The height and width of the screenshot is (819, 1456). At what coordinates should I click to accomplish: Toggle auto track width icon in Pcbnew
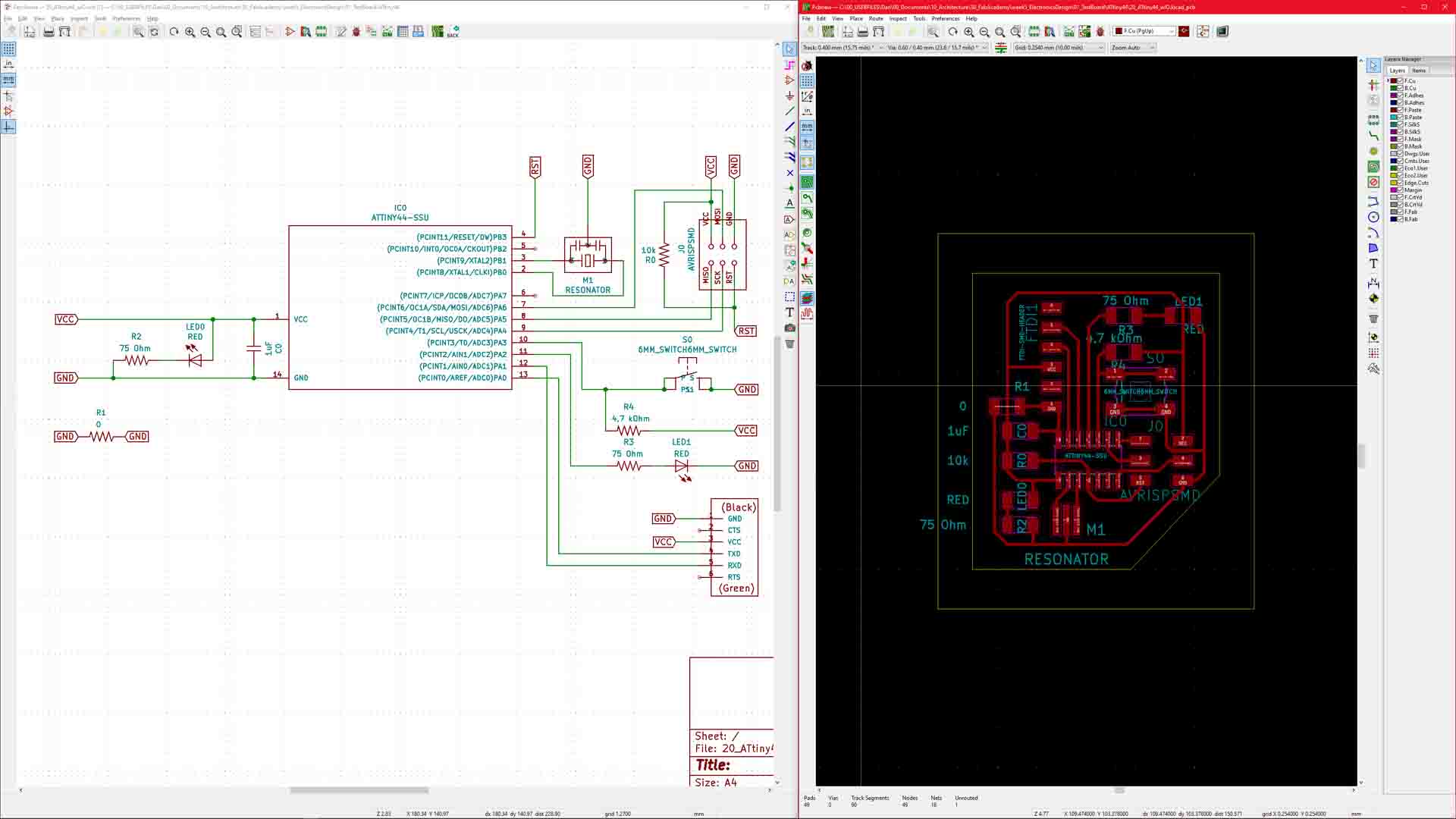(1001, 48)
